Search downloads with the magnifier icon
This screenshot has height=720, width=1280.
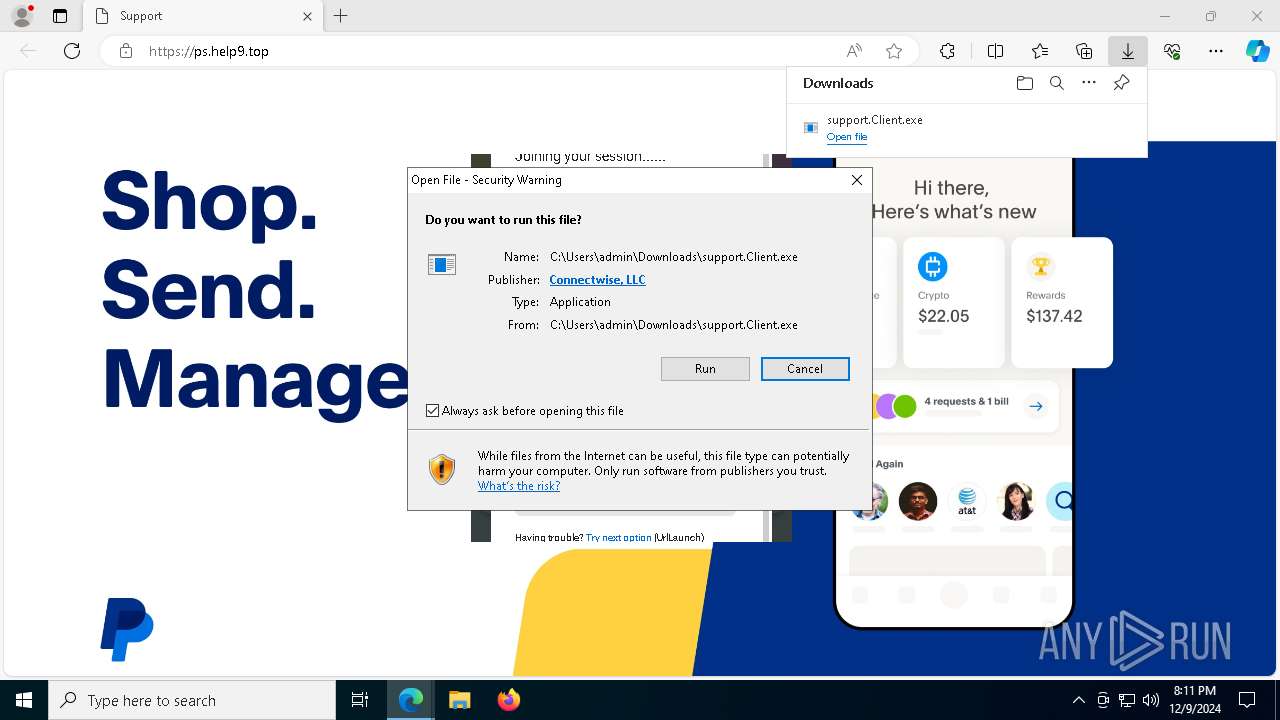tap(1056, 83)
